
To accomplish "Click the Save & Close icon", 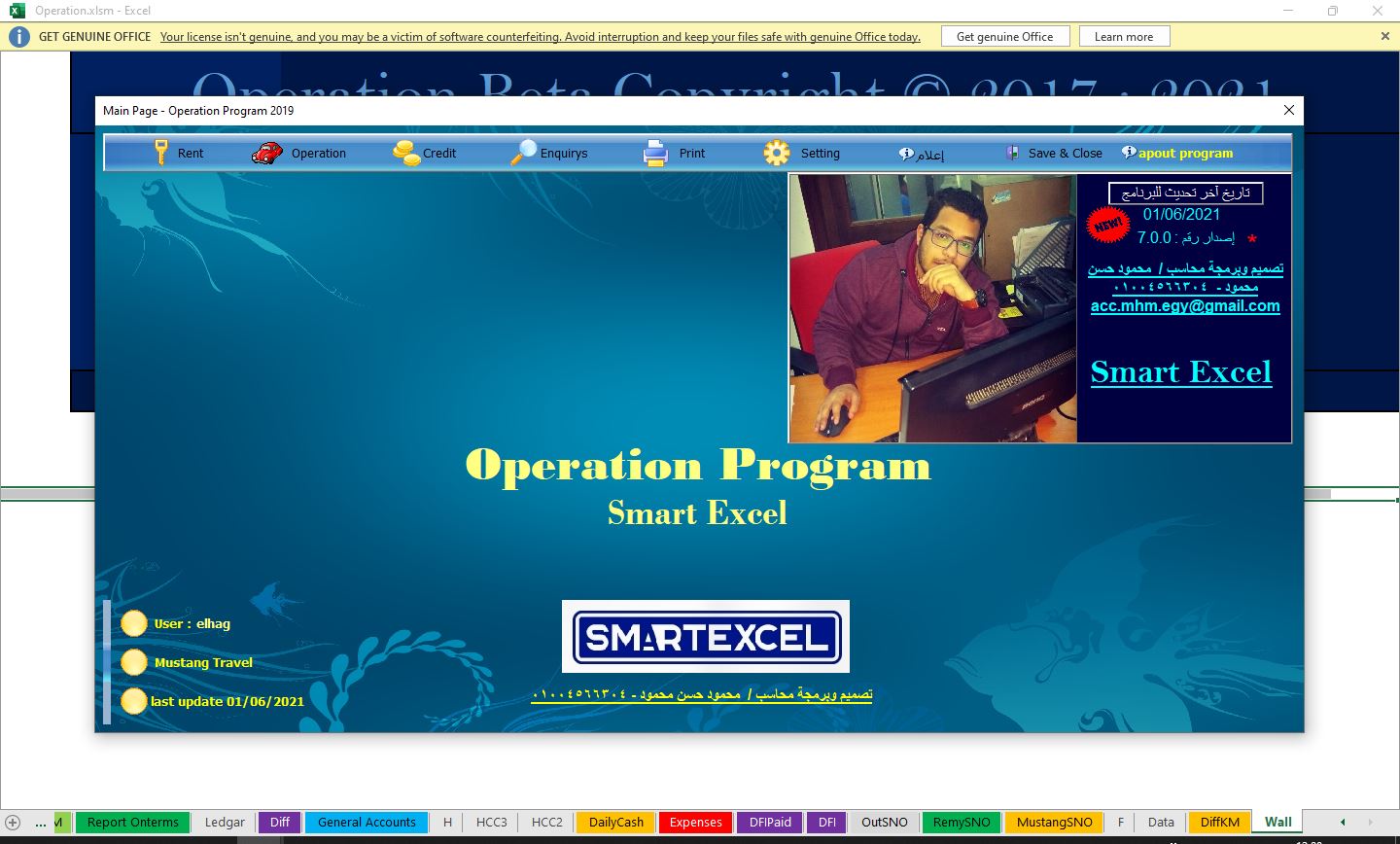I will click(x=1012, y=153).
